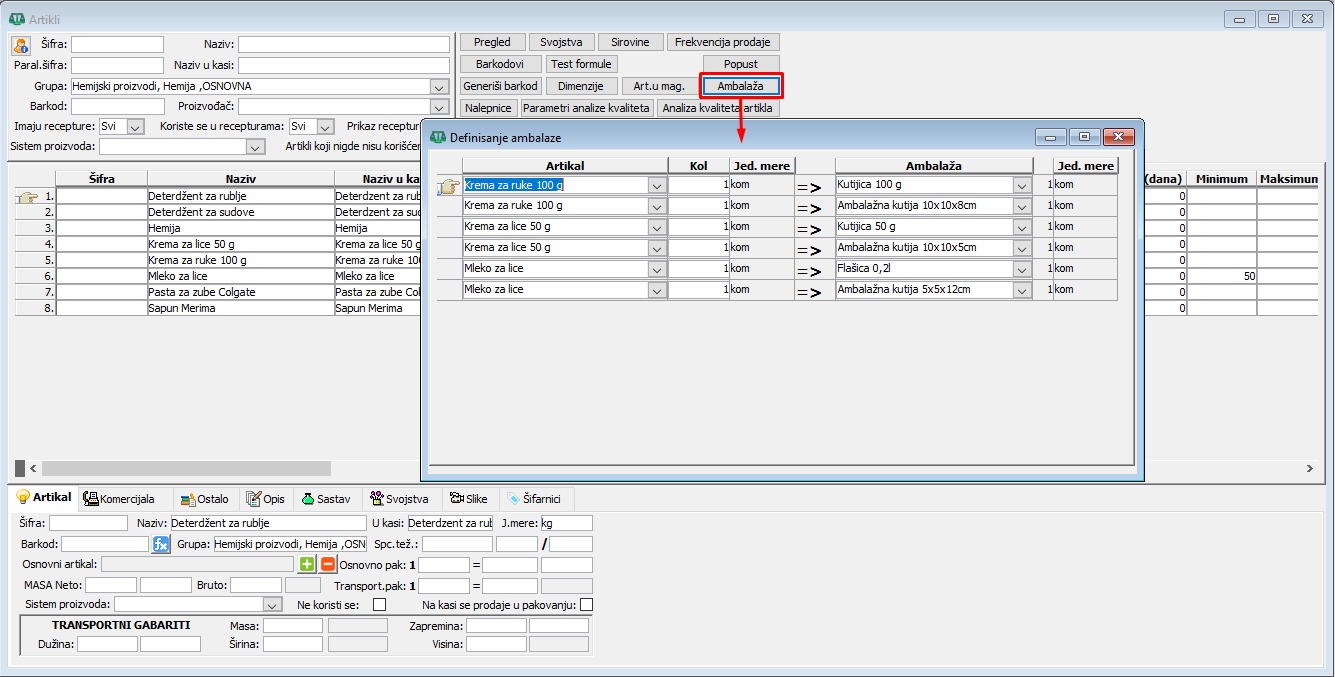Click the user info icon beside Šifra

pyautogui.click(x=21, y=45)
